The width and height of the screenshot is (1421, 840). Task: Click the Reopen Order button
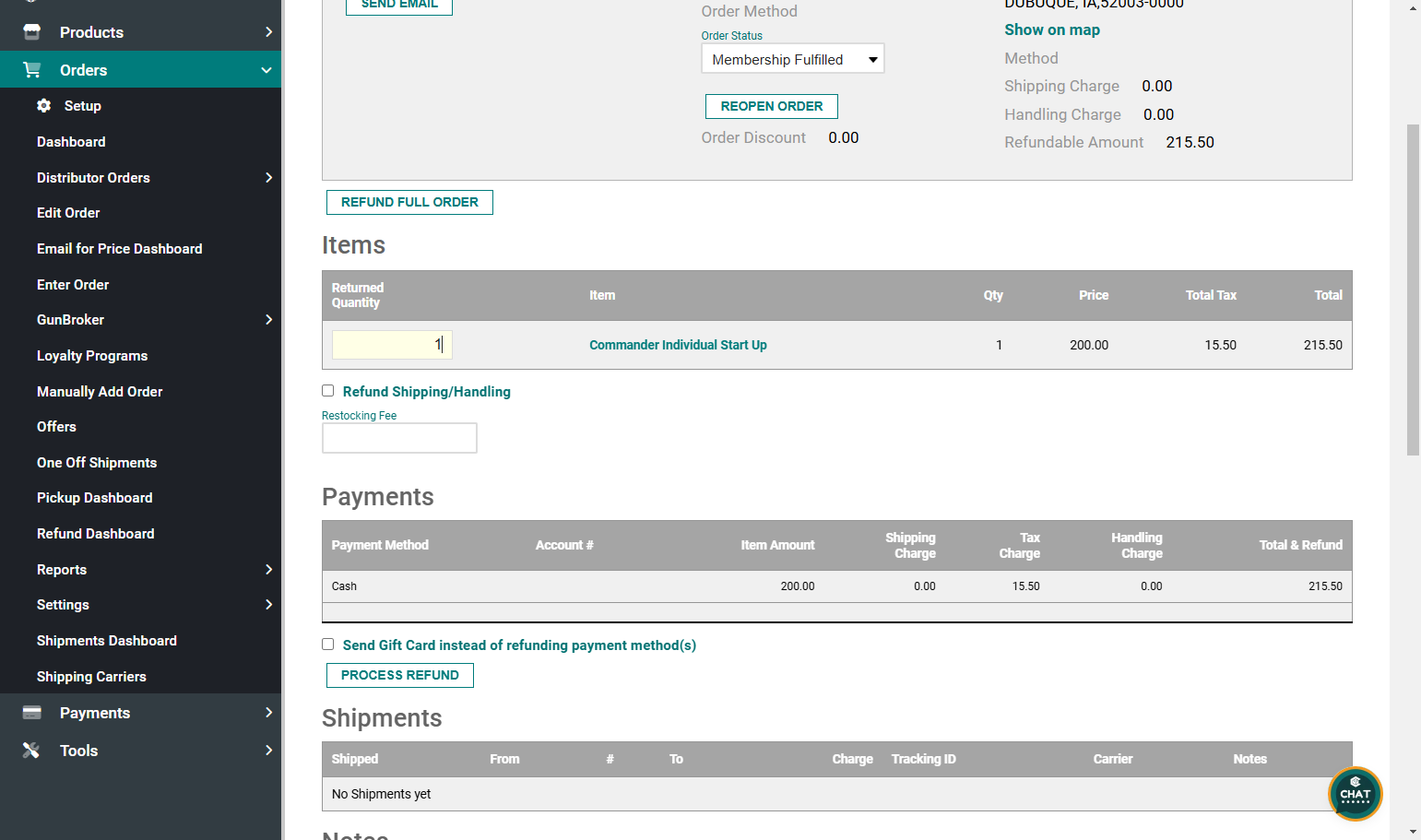point(772,106)
